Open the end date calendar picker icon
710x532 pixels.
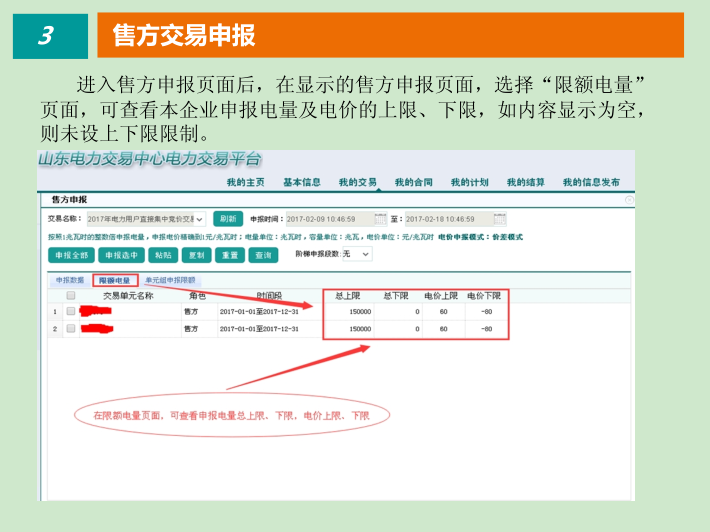(x=500, y=219)
